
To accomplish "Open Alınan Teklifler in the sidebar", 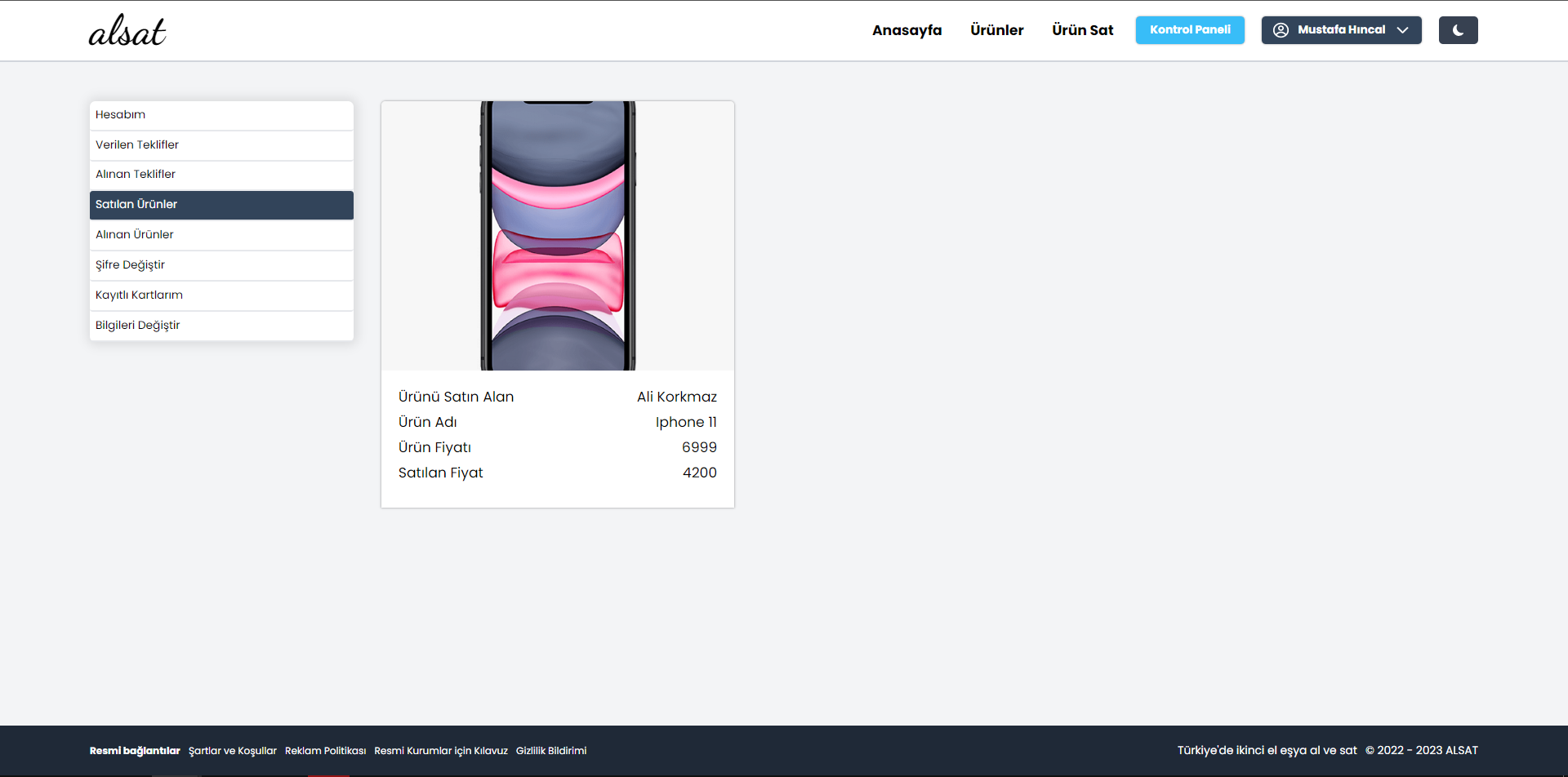I will point(221,175).
